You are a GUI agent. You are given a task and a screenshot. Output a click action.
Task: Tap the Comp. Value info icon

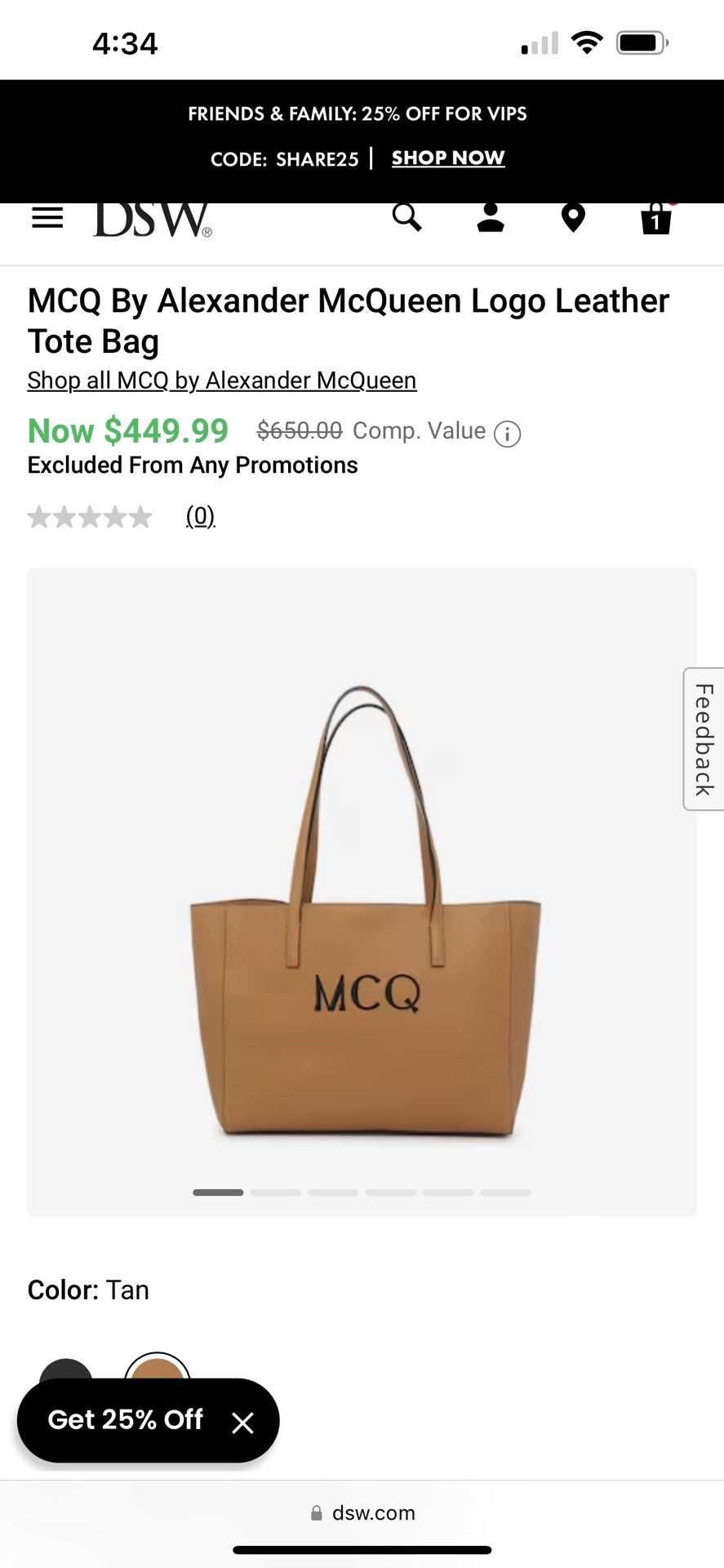tap(508, 434)
